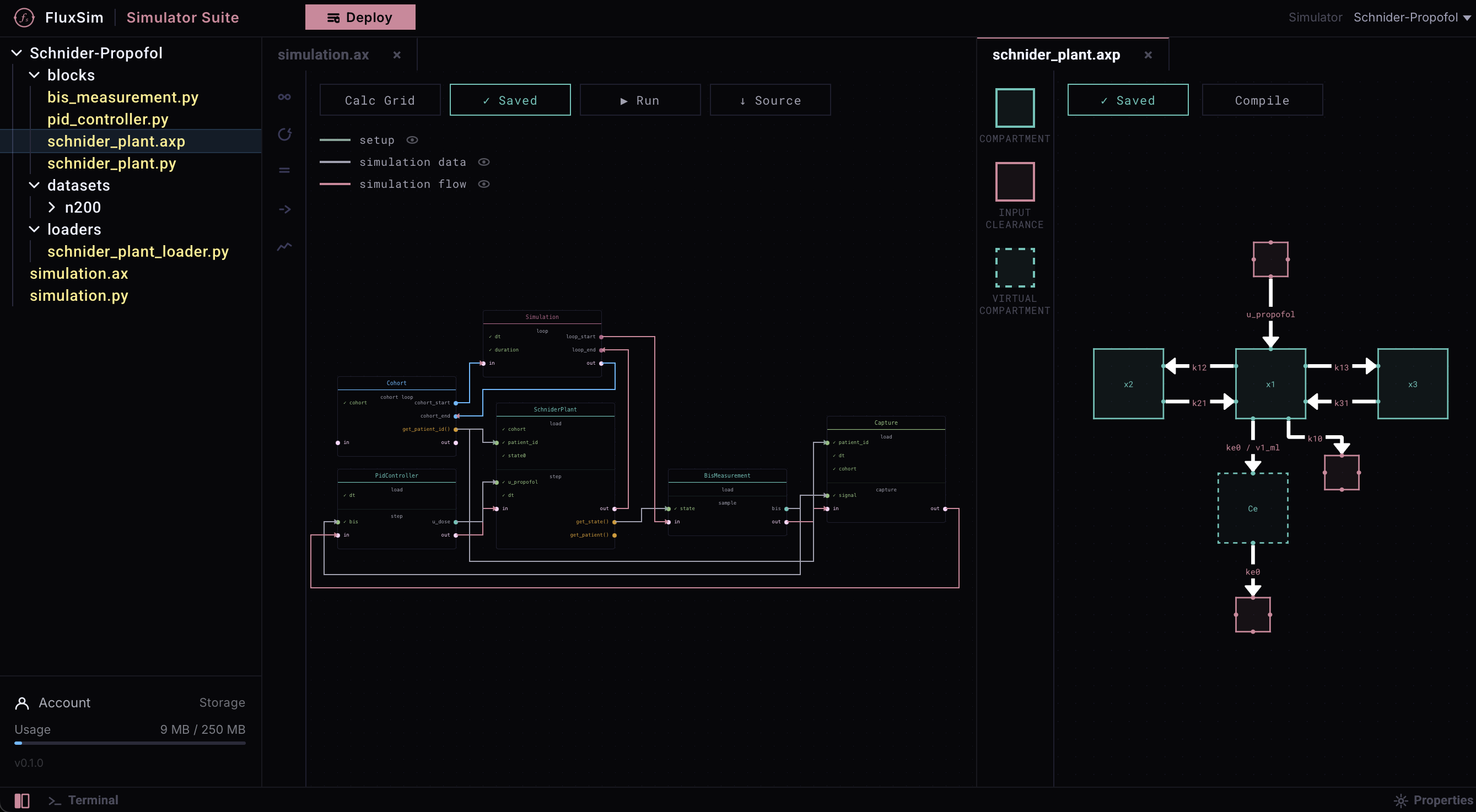Image resolution: width=1476 pixels, height=812 pixels.
Task: Open simulation.py file
Action: (x=78, y=295)
